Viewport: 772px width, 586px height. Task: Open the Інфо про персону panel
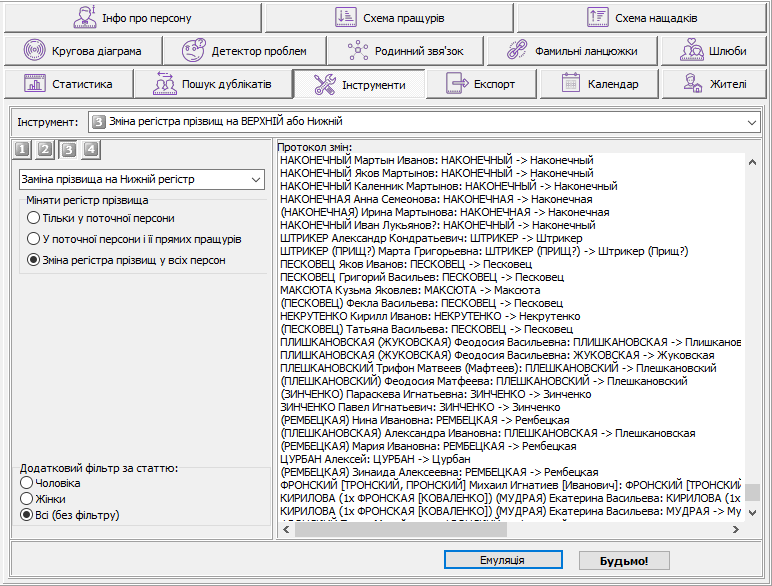point(132,18)
